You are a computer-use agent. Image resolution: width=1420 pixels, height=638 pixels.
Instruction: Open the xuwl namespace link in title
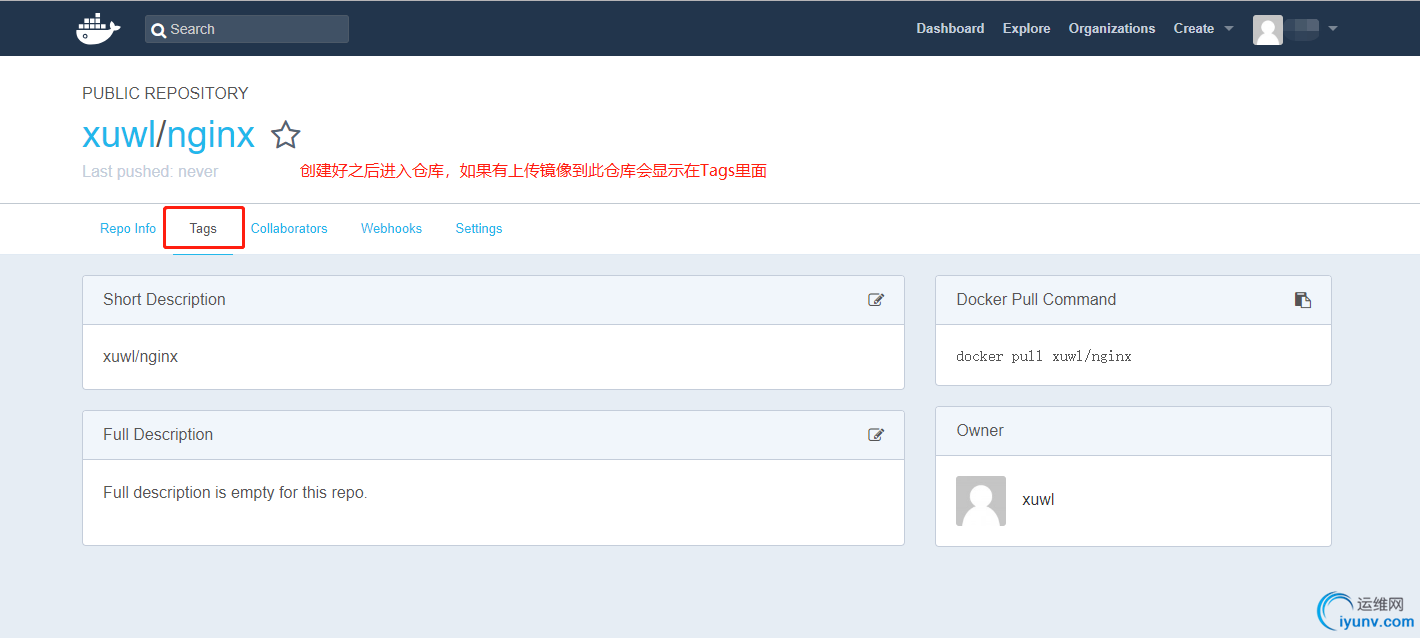tap(118, 134)
